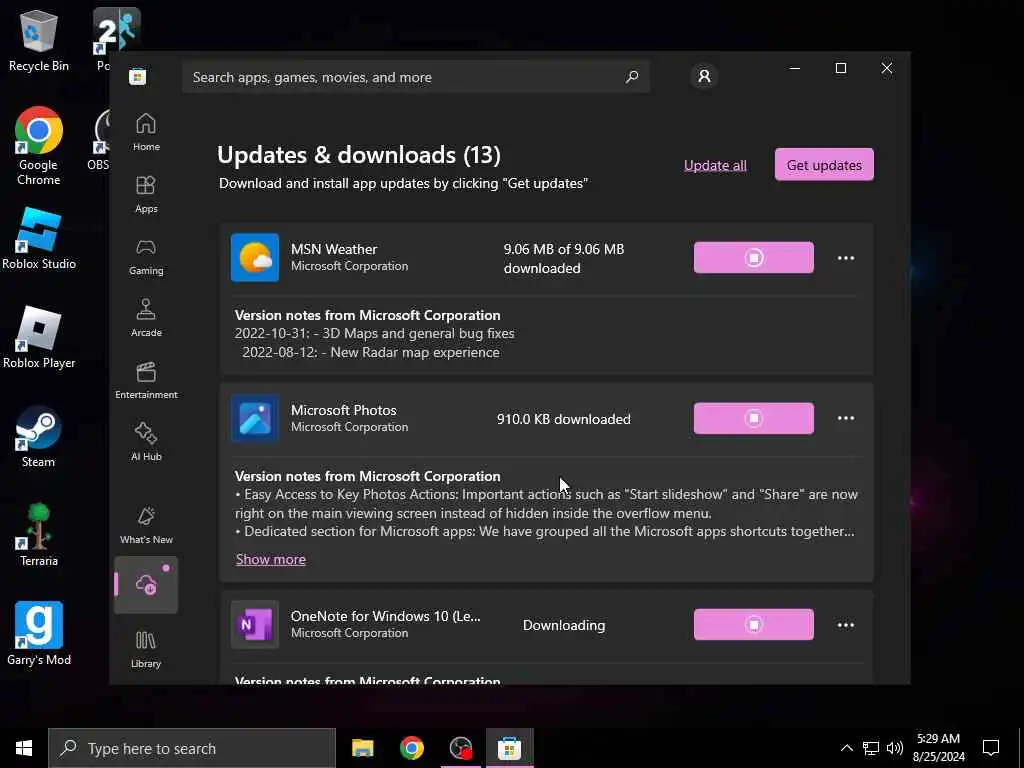Image resolution: width=1024 pixels, height=768 pixels.
Task: Open more options for OneNote
Action: tap(846, 625)
